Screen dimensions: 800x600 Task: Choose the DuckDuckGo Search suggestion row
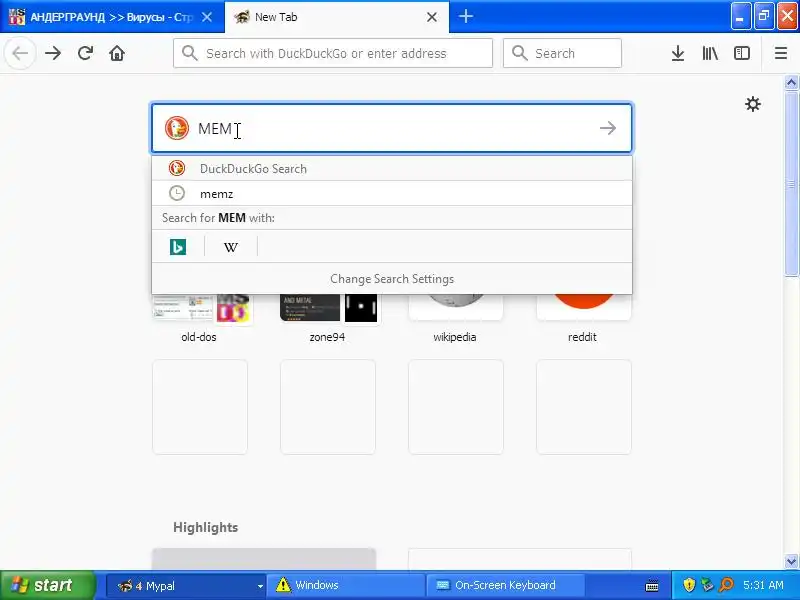coord(392,168)
